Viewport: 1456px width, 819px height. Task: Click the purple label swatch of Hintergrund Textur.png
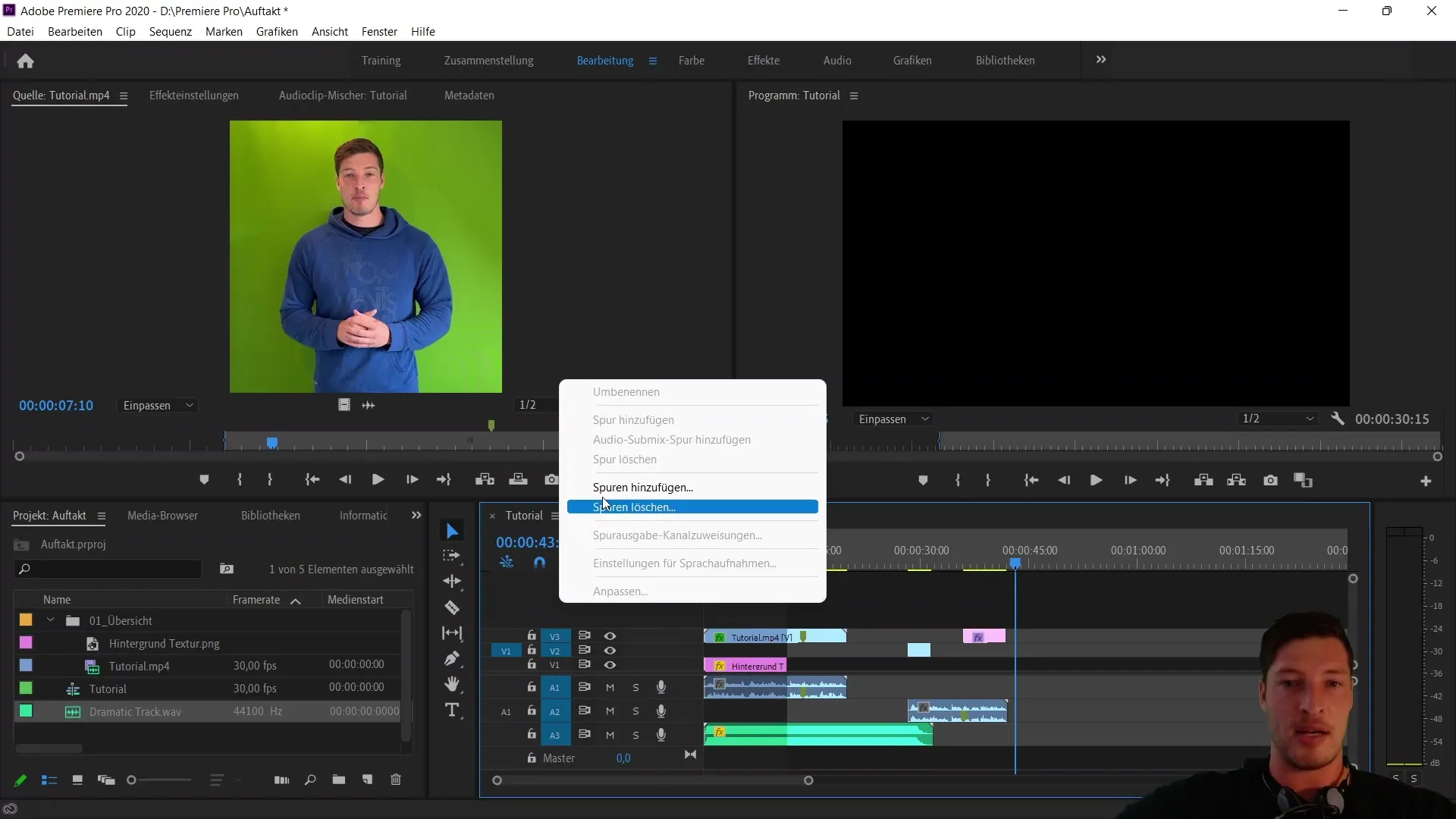(x=26, y=642)
